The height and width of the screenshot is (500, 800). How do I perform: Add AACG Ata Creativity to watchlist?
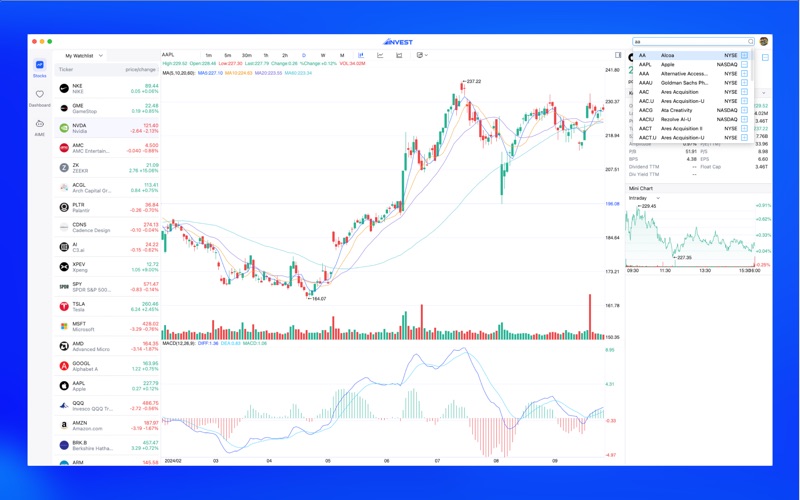tap(744, 110)
